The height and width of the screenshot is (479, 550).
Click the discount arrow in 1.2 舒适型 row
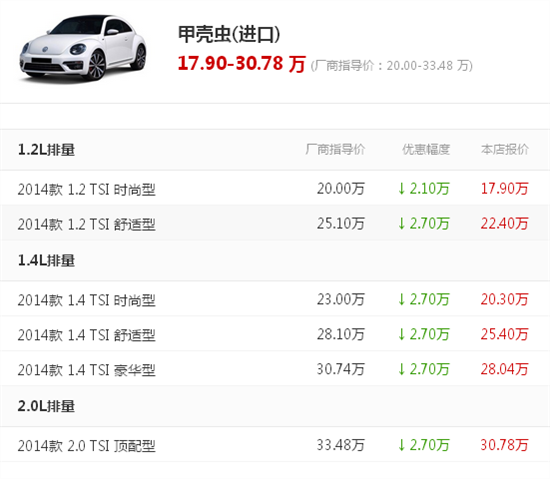[402, 223]
